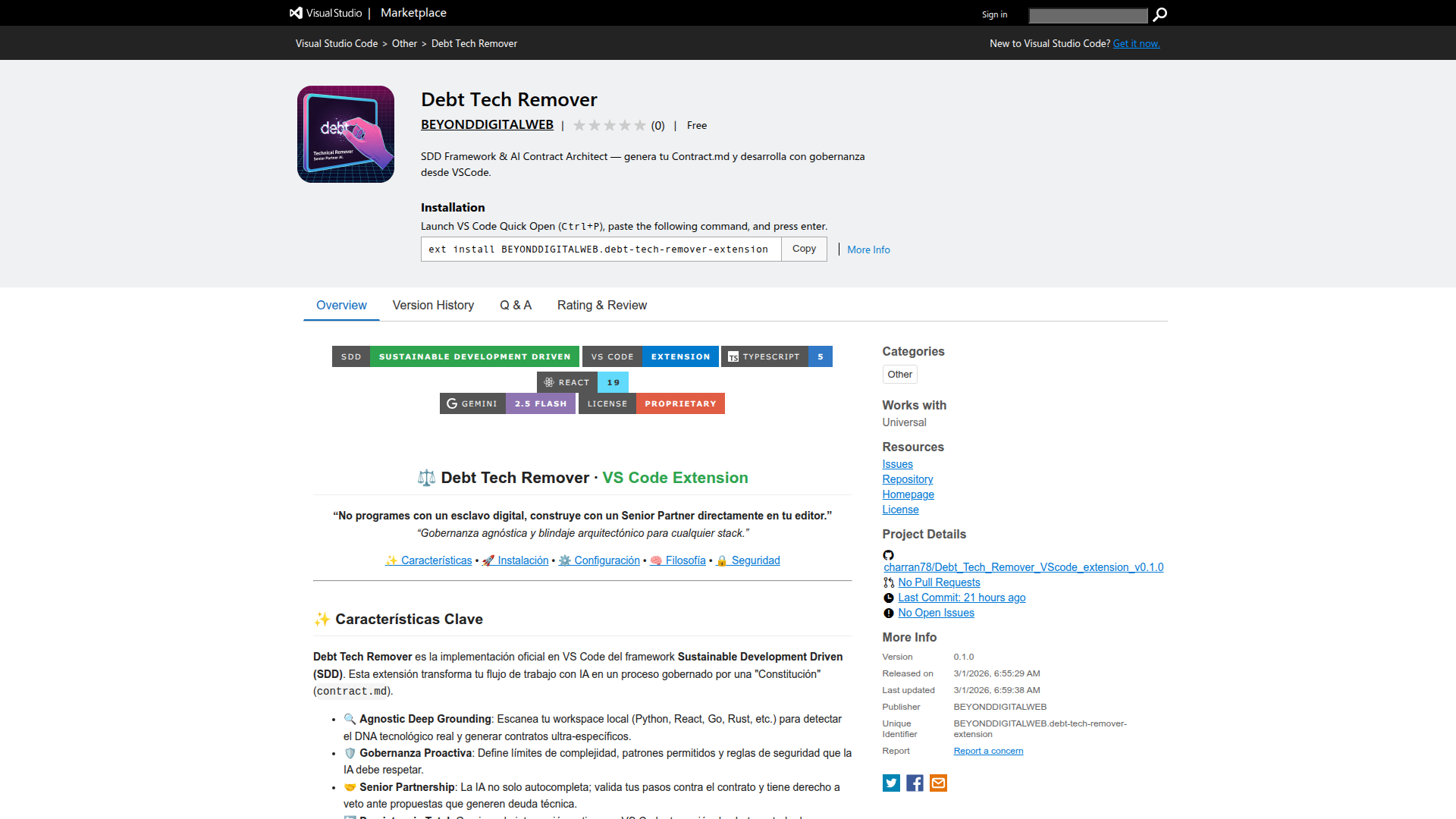Open the Rating & Review tab
The width and height of the screenshot is (1456, 819).
point(602,305)
